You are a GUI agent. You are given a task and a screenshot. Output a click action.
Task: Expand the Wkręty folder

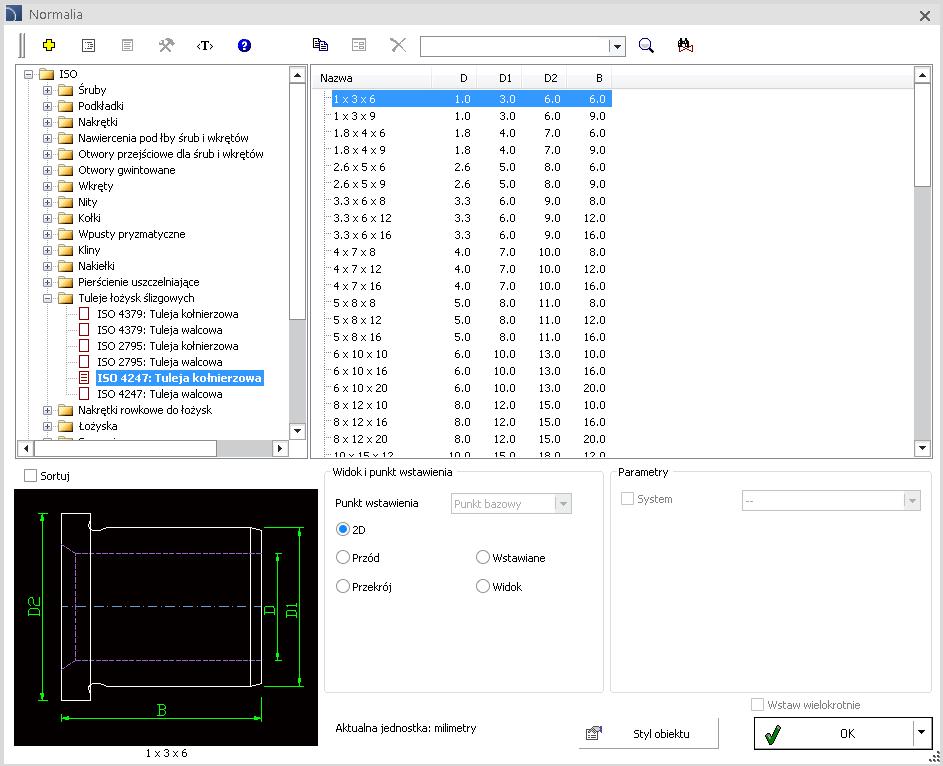click(47, 186)
